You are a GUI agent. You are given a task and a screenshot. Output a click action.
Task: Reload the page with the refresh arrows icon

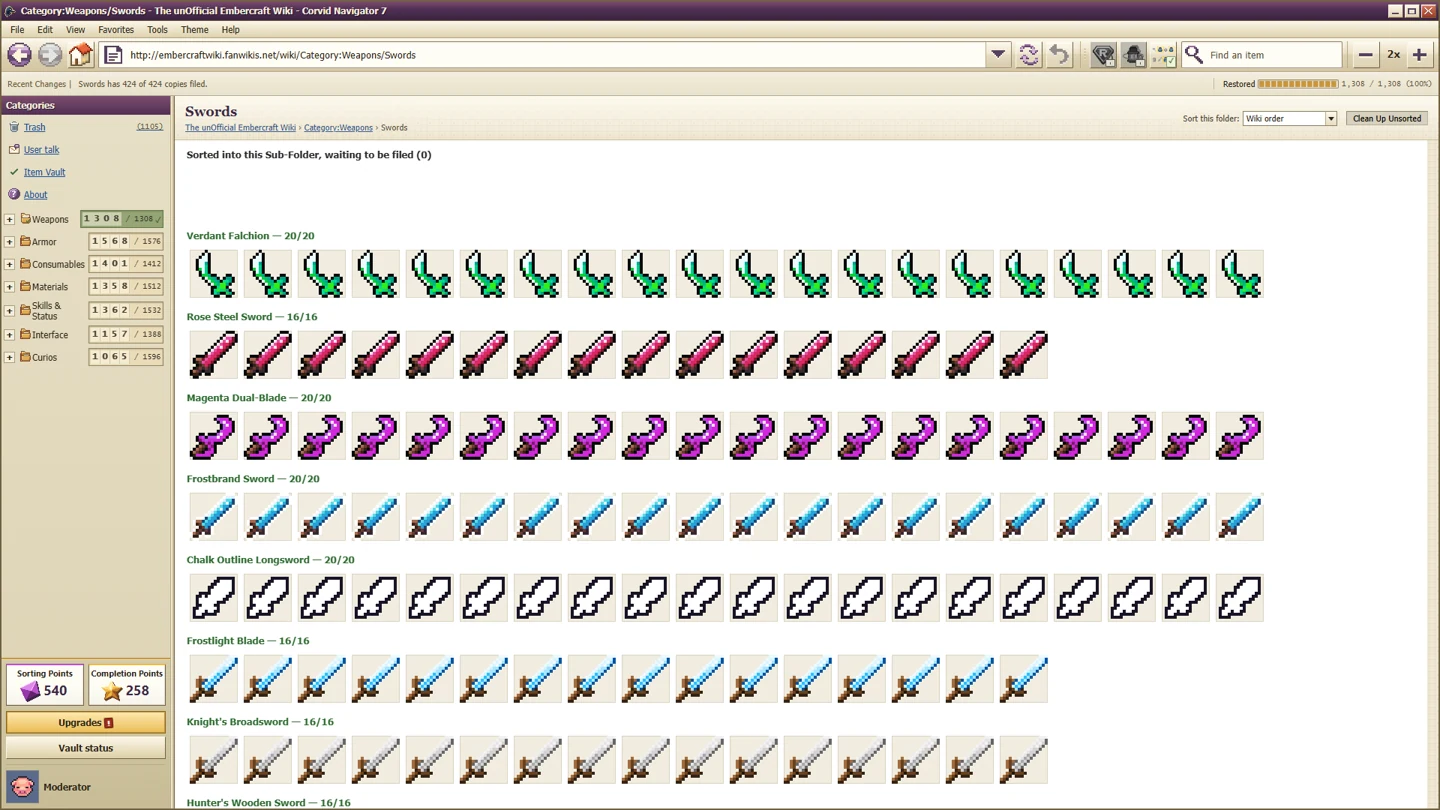pyautogui.click(x=1028, y=55)
